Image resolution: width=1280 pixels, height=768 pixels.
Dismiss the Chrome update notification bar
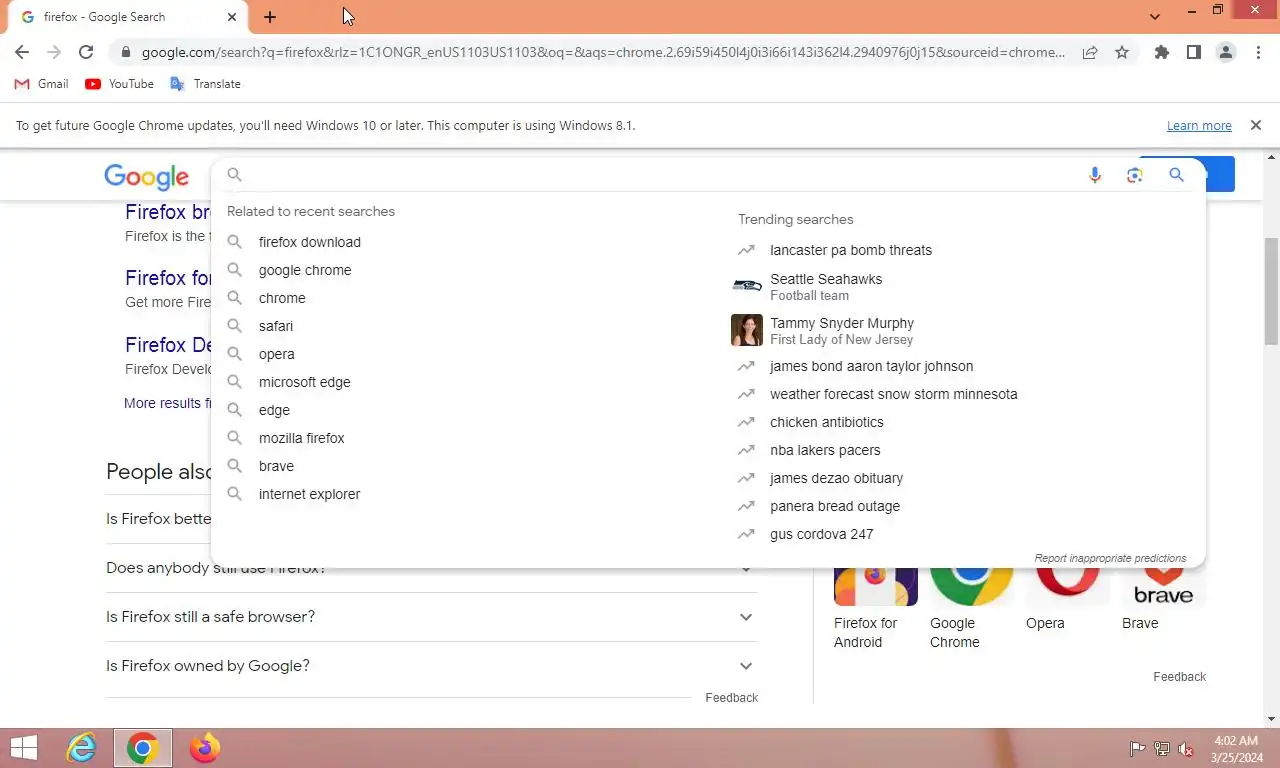point(1255,125)
